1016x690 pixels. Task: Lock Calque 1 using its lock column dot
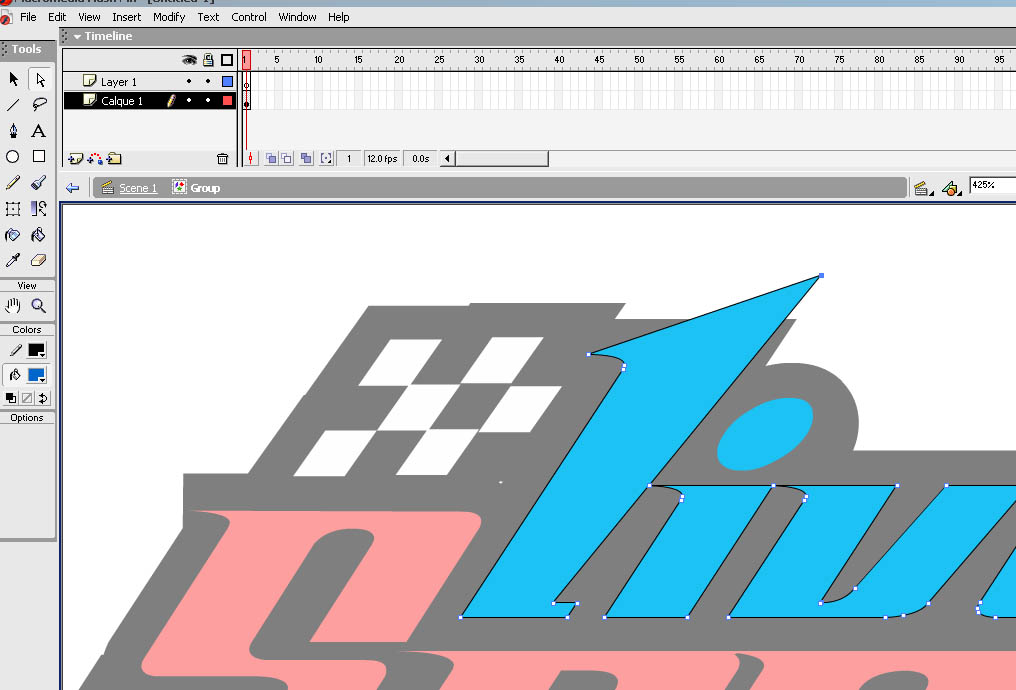pyautogui.click(x=208, y=100)
